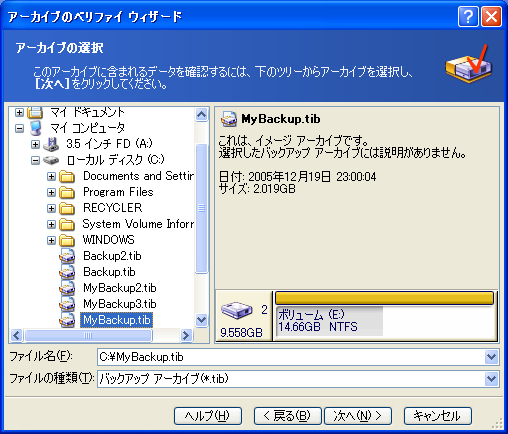Expand the WINDOWS folder node
The width and height of the screenshot is (508, 434).
coord(51,240)
